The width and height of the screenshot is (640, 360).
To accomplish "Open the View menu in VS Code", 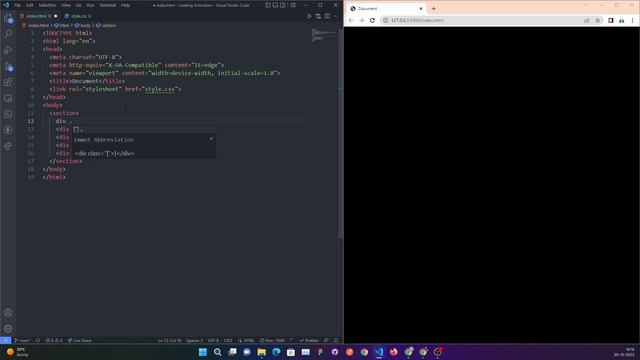I will (x=66, y=5).
